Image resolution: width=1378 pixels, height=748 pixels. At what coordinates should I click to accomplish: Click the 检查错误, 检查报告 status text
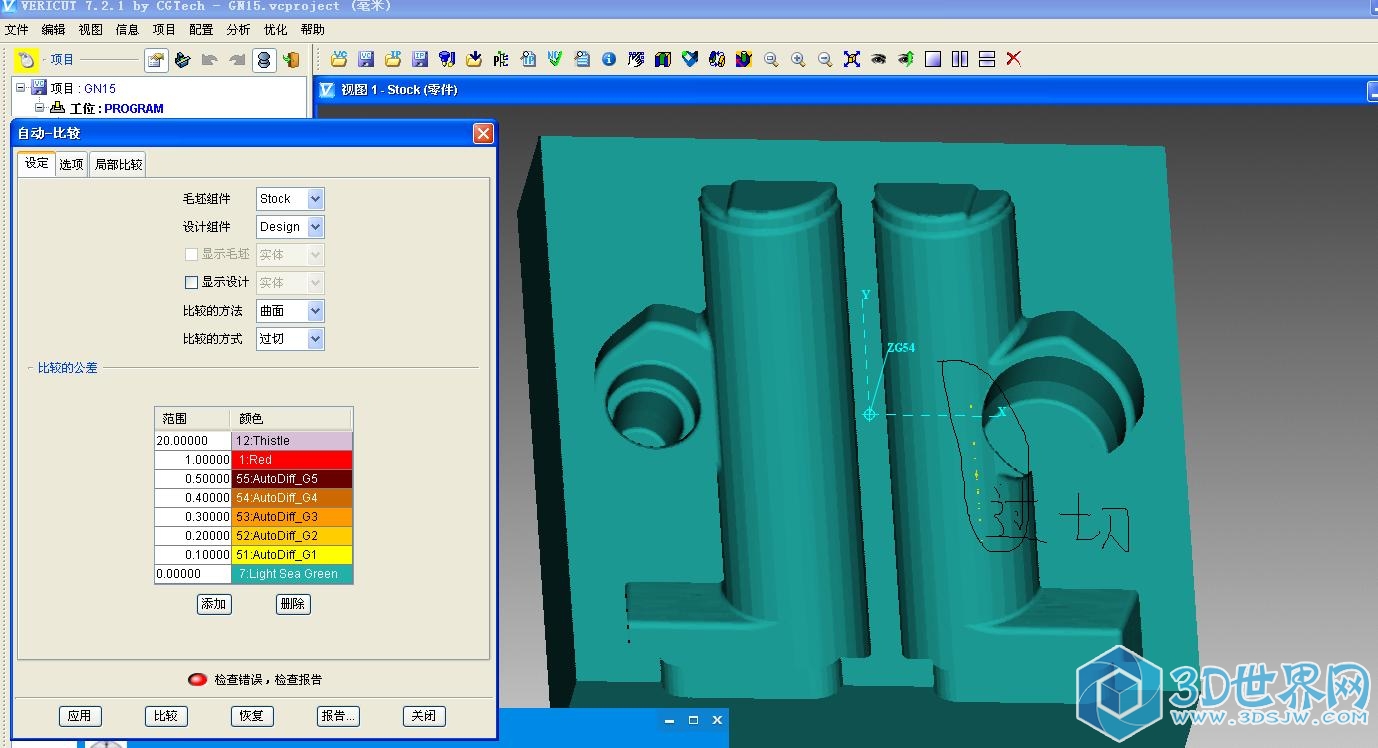(268, 680)
